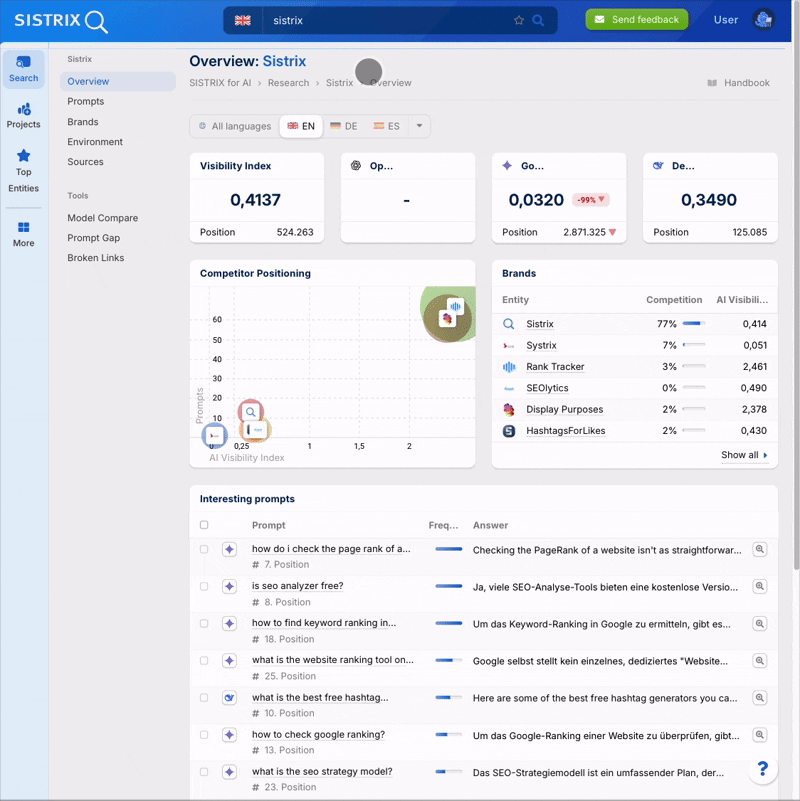Check the box for 'is seo analyzer free?'
Image resolution: width=800 pixels, height=801 pixels.
(x=204, y=587)
